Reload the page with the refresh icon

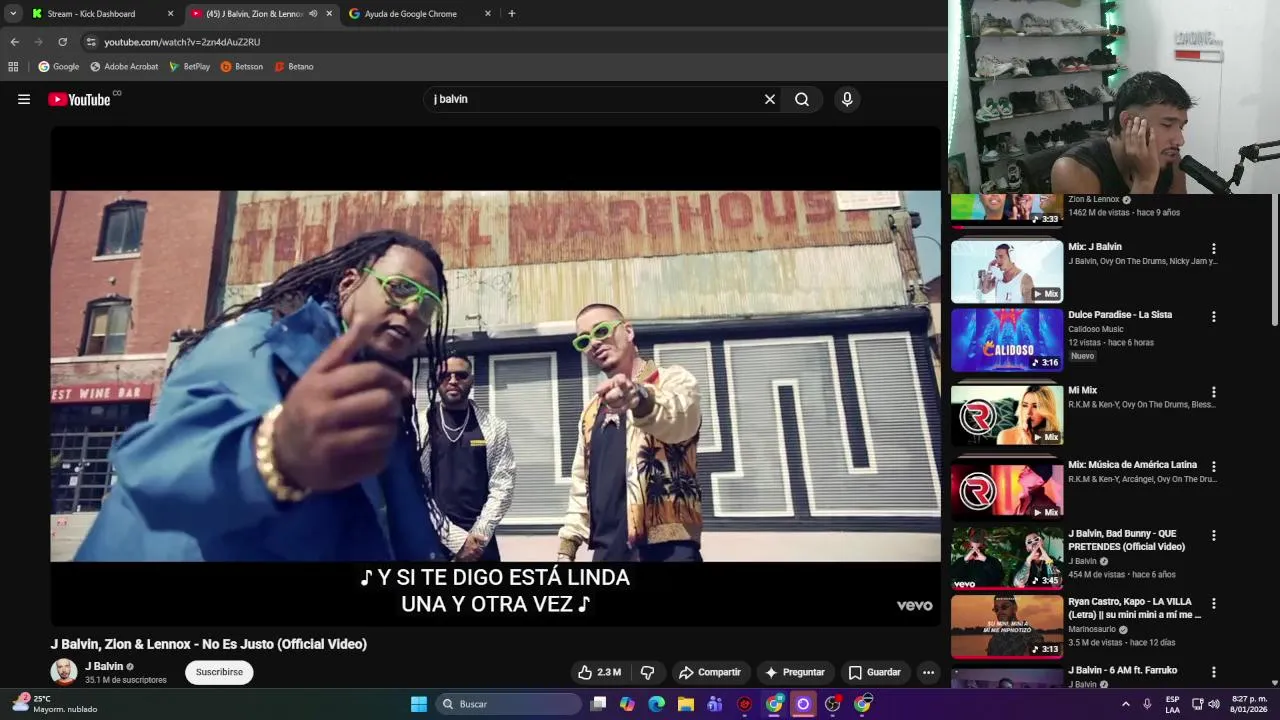(x=62, y=42)
